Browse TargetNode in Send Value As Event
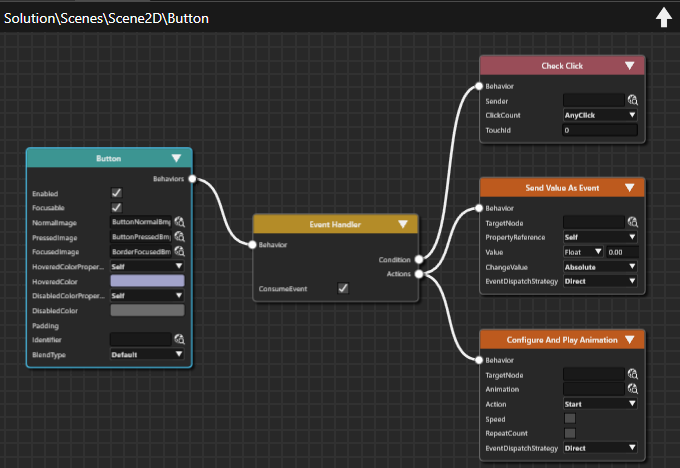The height and width of the screenshot is (468, 680). point(633,223)
